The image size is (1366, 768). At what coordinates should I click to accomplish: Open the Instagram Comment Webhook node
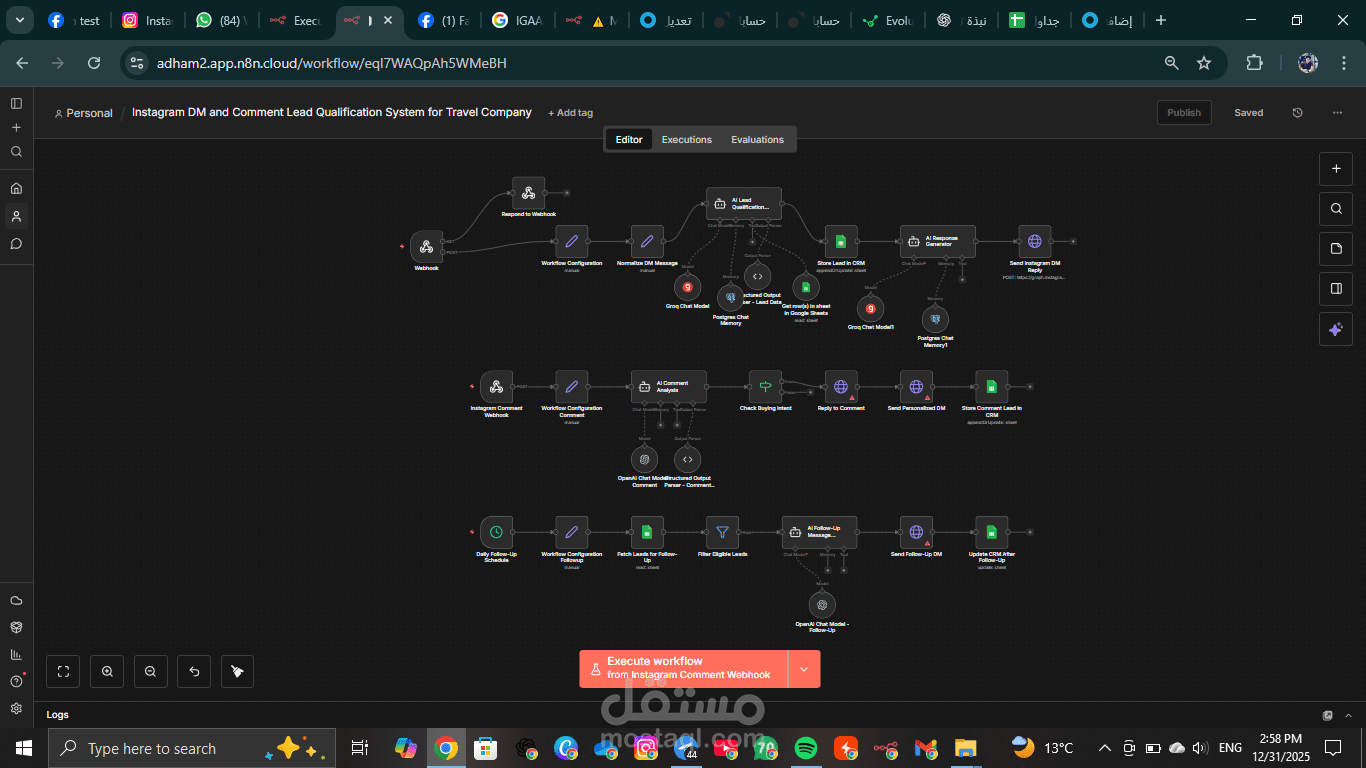tap(496, 387)
